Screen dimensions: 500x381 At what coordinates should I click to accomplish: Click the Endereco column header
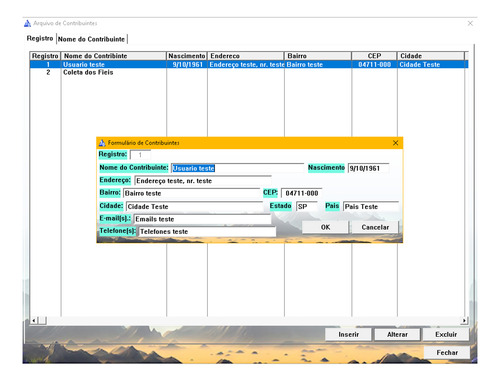246,56
